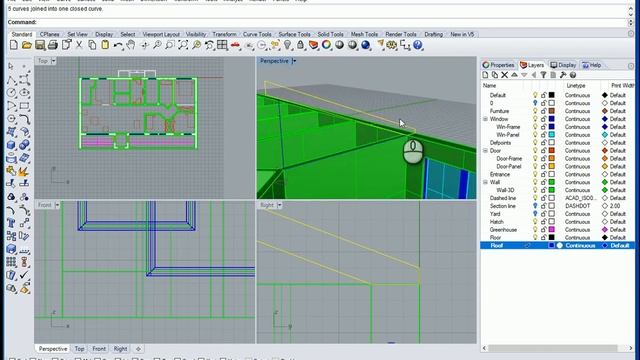Click the Linetype column header

(x=576, y=86)
